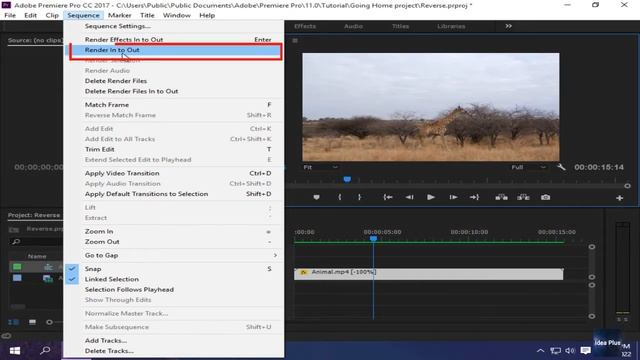
Task: Open the Program panel menu icon
Action: click(295, 40)
